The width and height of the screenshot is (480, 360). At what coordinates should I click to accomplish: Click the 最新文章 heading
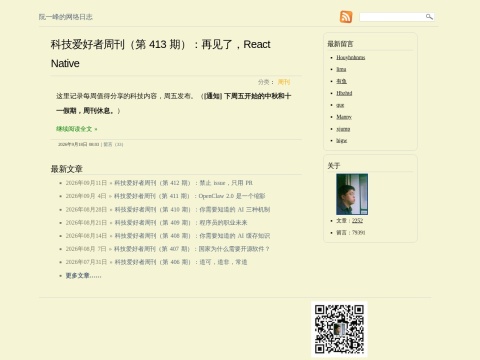(66, 169)
